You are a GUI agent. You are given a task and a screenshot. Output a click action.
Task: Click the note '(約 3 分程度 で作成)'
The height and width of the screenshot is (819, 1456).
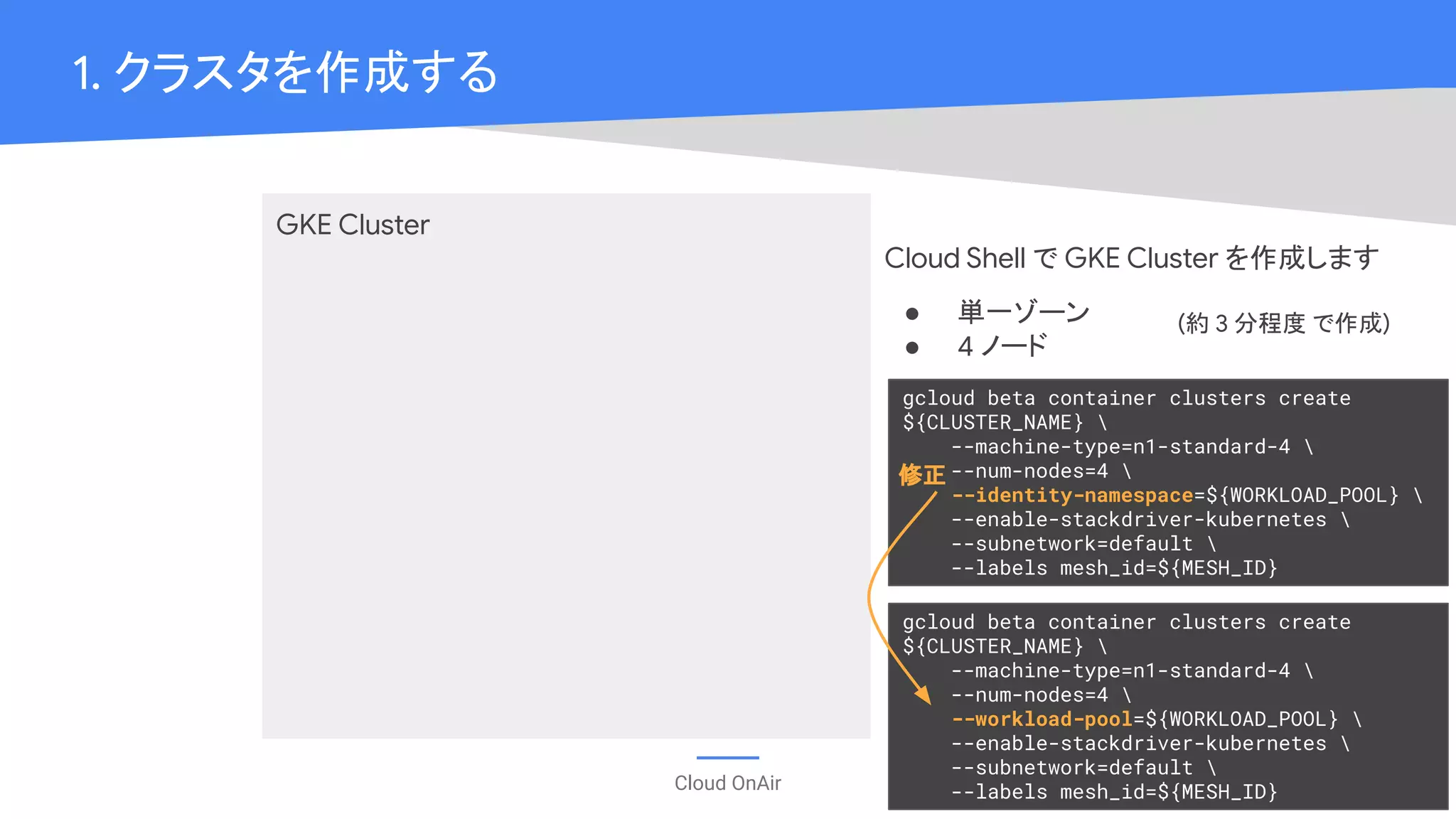(x=1284, y=323)
